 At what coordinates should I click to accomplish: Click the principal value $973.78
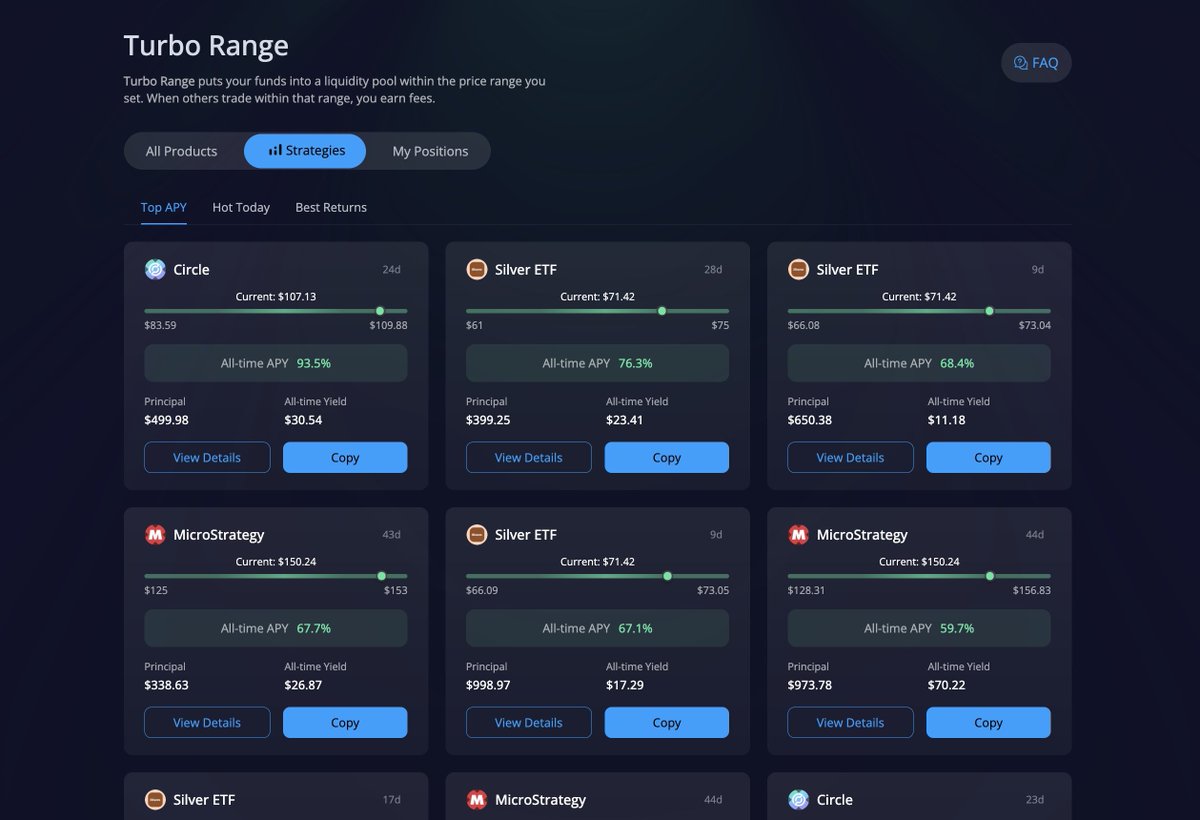tap(810, 685)
